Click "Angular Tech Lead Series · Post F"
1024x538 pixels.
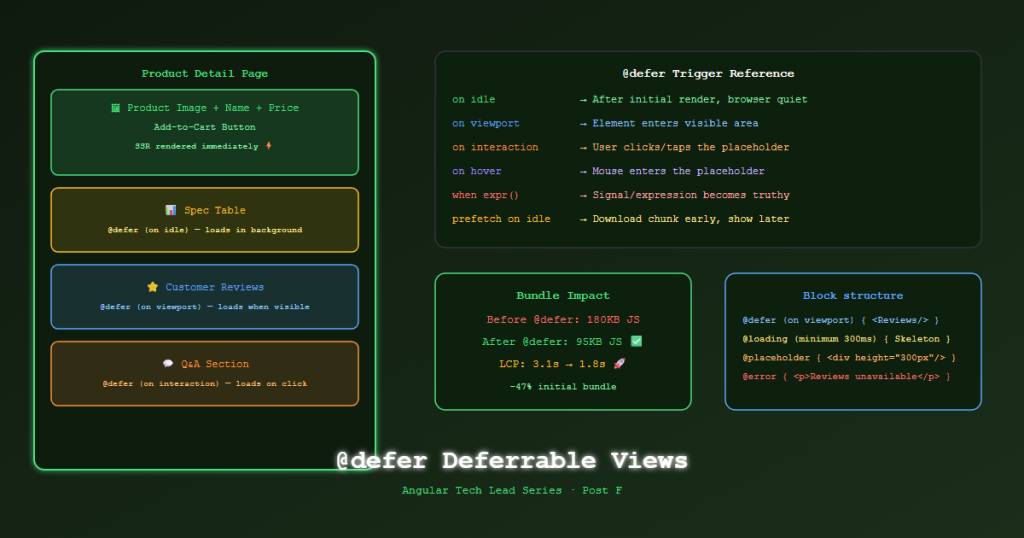pyautogui.click(x=512, y=490)
